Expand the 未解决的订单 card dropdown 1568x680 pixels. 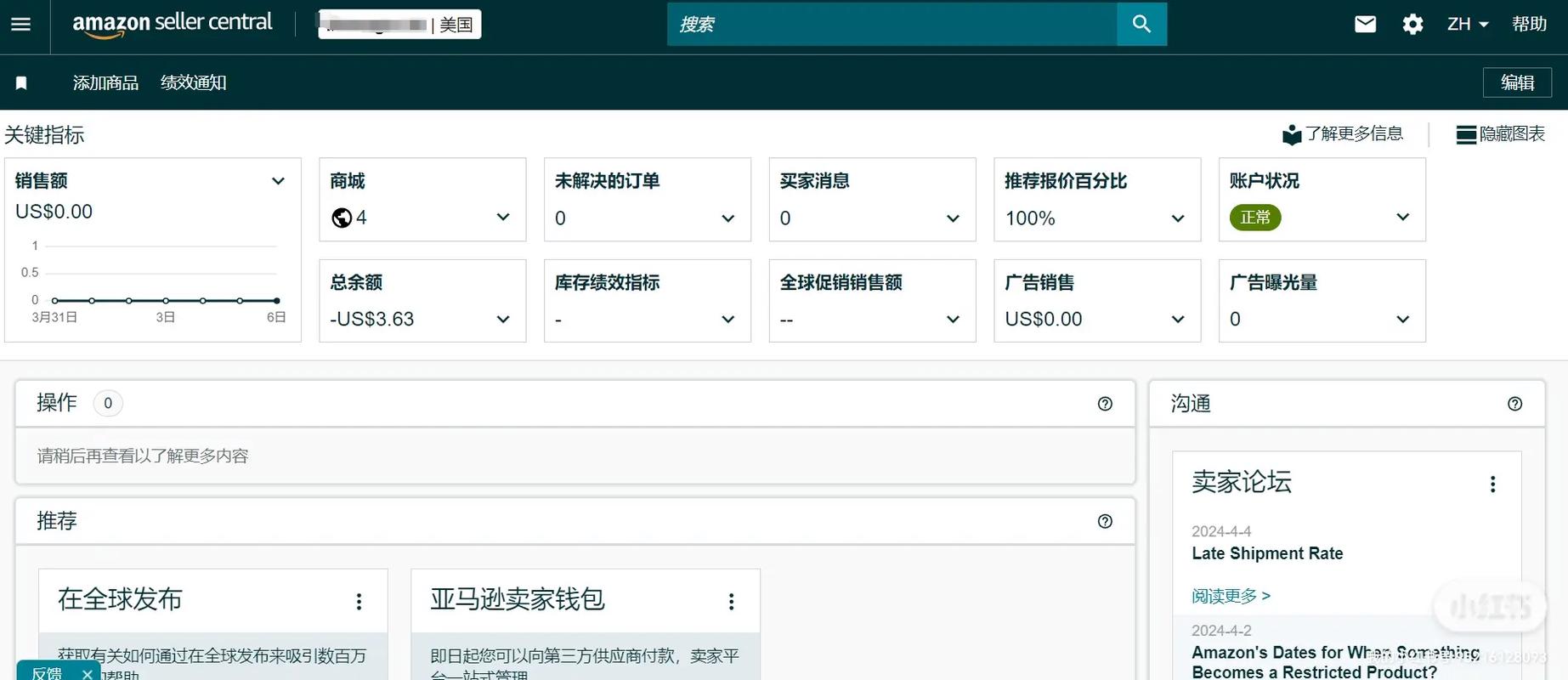coord(728,218)
